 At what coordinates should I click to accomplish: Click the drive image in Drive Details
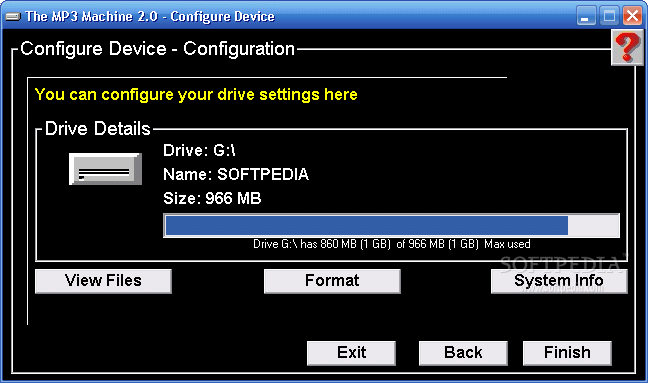(x=105, y=169)
